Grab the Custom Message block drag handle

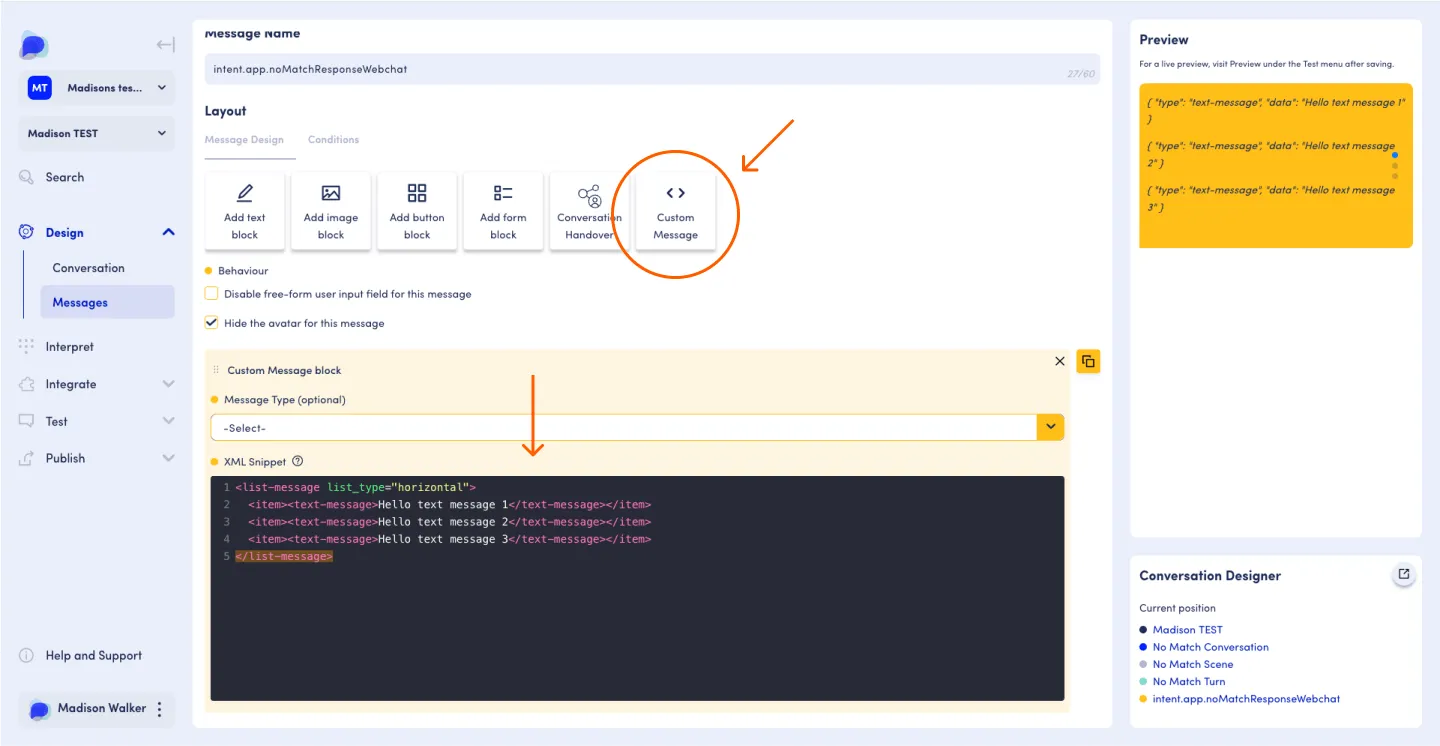coord(216,370)
